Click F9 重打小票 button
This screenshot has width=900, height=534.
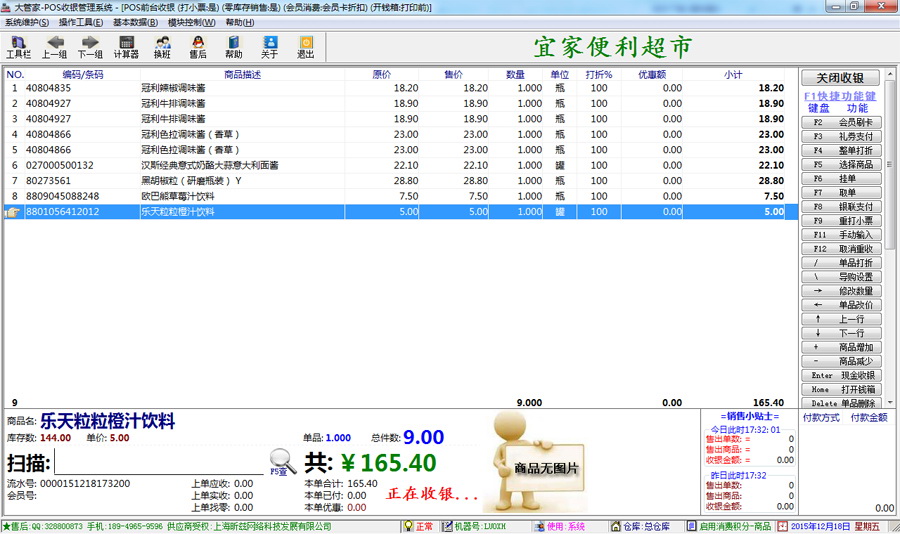pyautogui.click(x=841, y=220)
